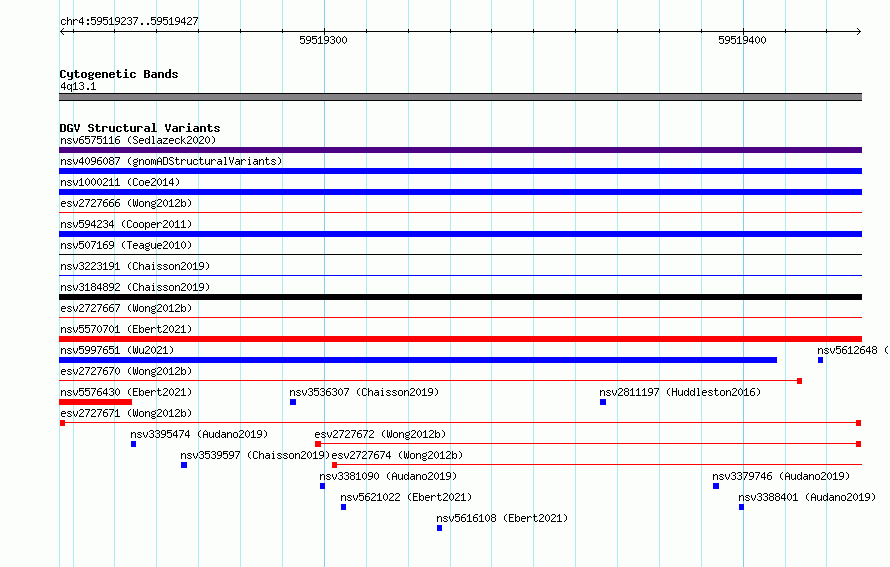Click nsv3381090 (Audano2019) label
This screenshot has height=567, width=890.
388,476
